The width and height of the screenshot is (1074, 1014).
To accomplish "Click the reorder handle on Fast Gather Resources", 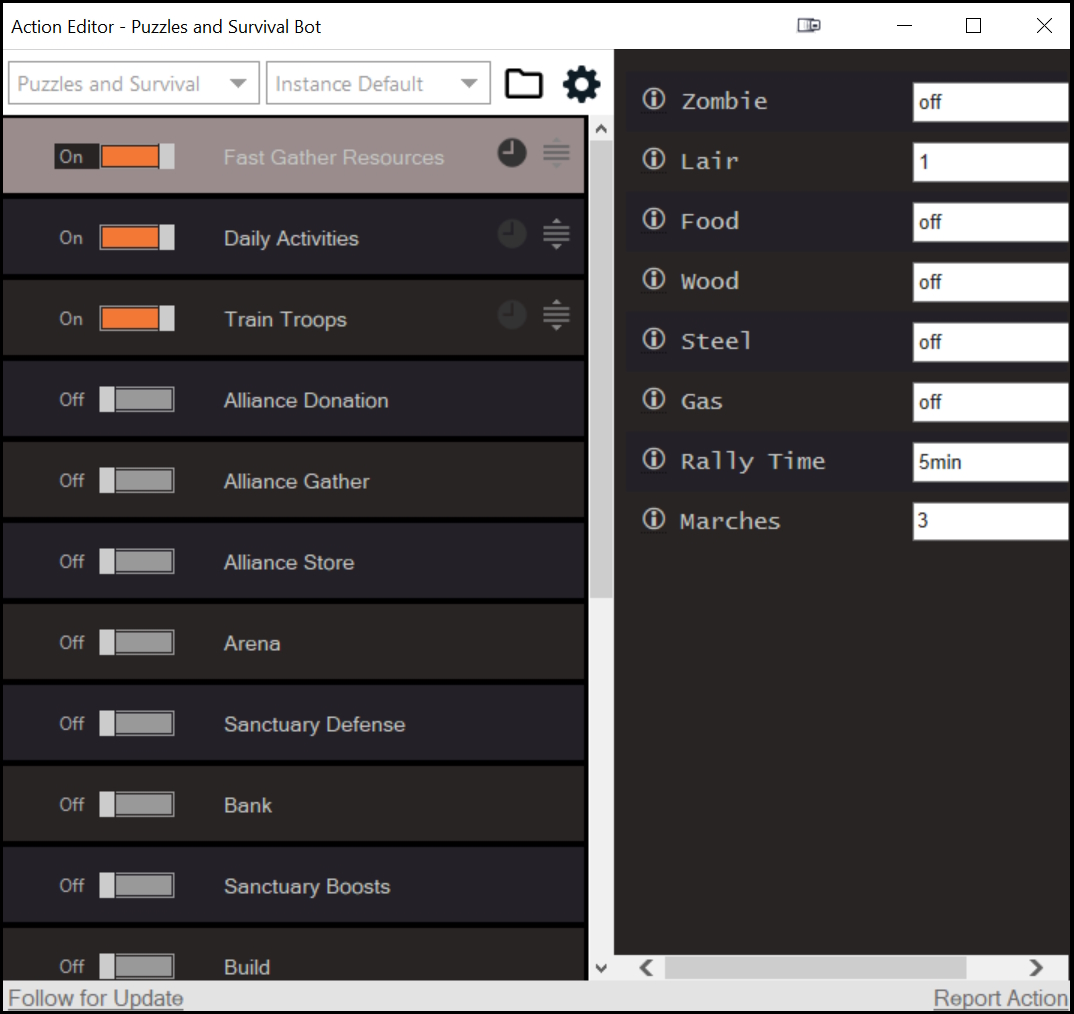I will pyautogui.click(x=556, y=153).
